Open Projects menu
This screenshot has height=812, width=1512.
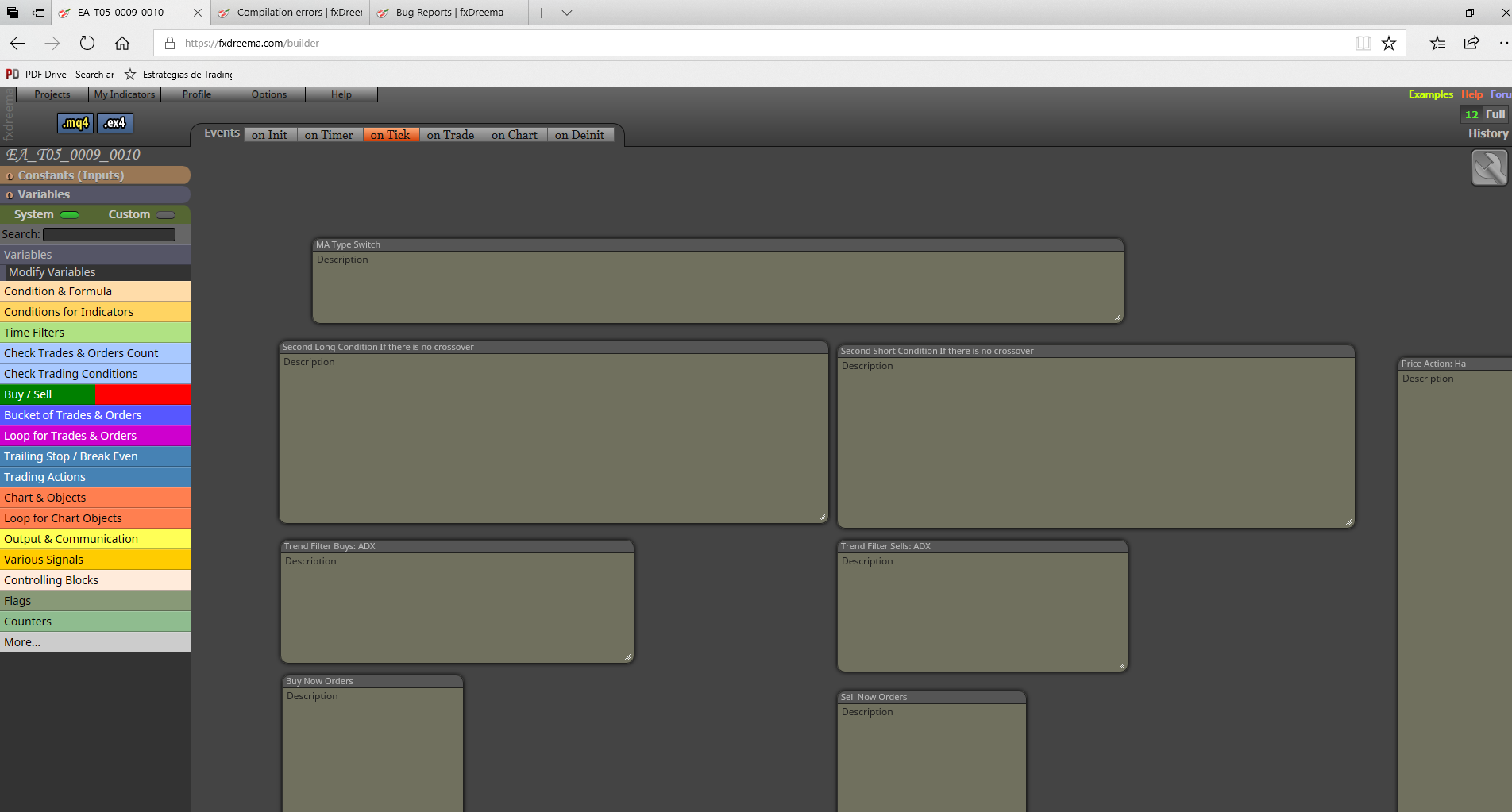(52, 94)
